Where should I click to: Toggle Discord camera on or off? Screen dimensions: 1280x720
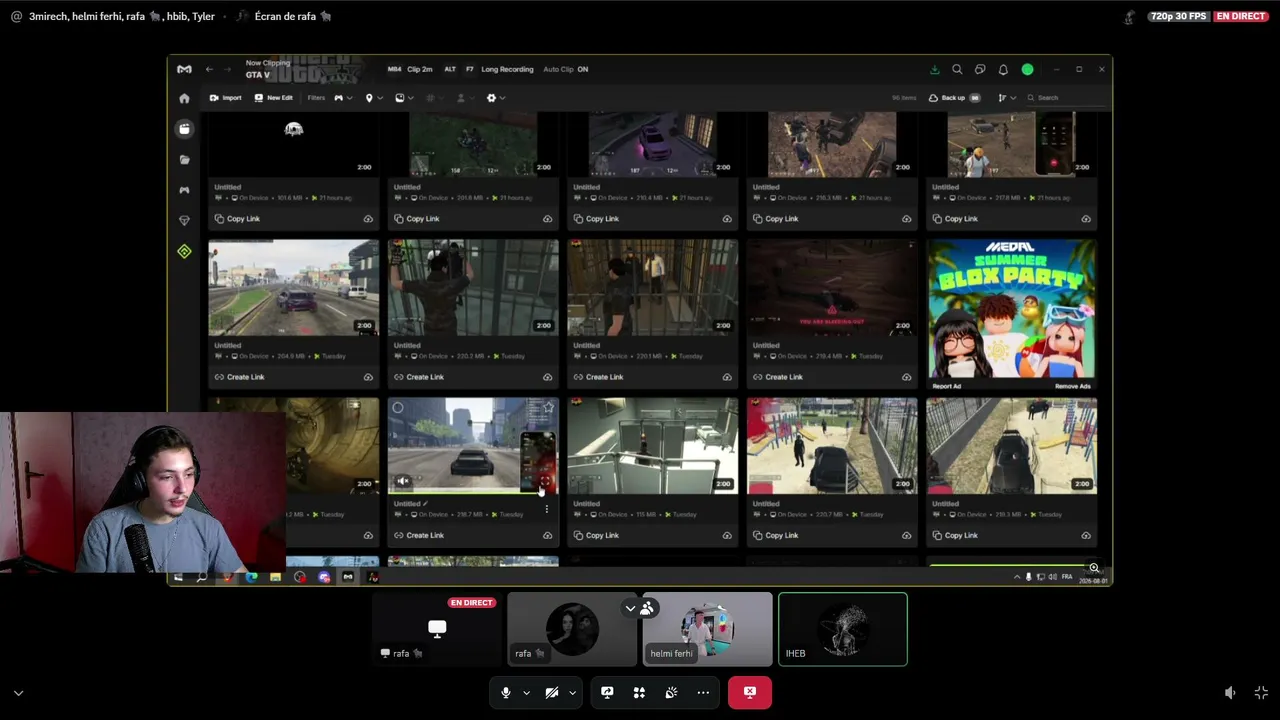pyautogui.click(x=551, y=692)
